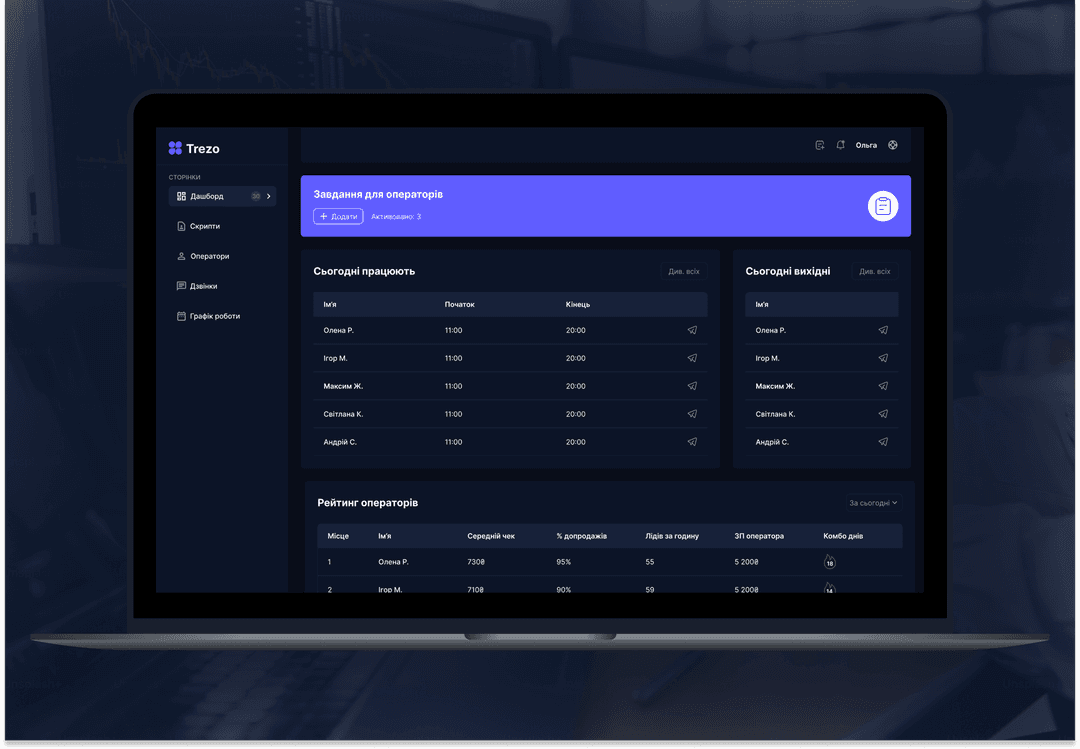
Task: Click the notification bell icon
Action: click(840, 145)
